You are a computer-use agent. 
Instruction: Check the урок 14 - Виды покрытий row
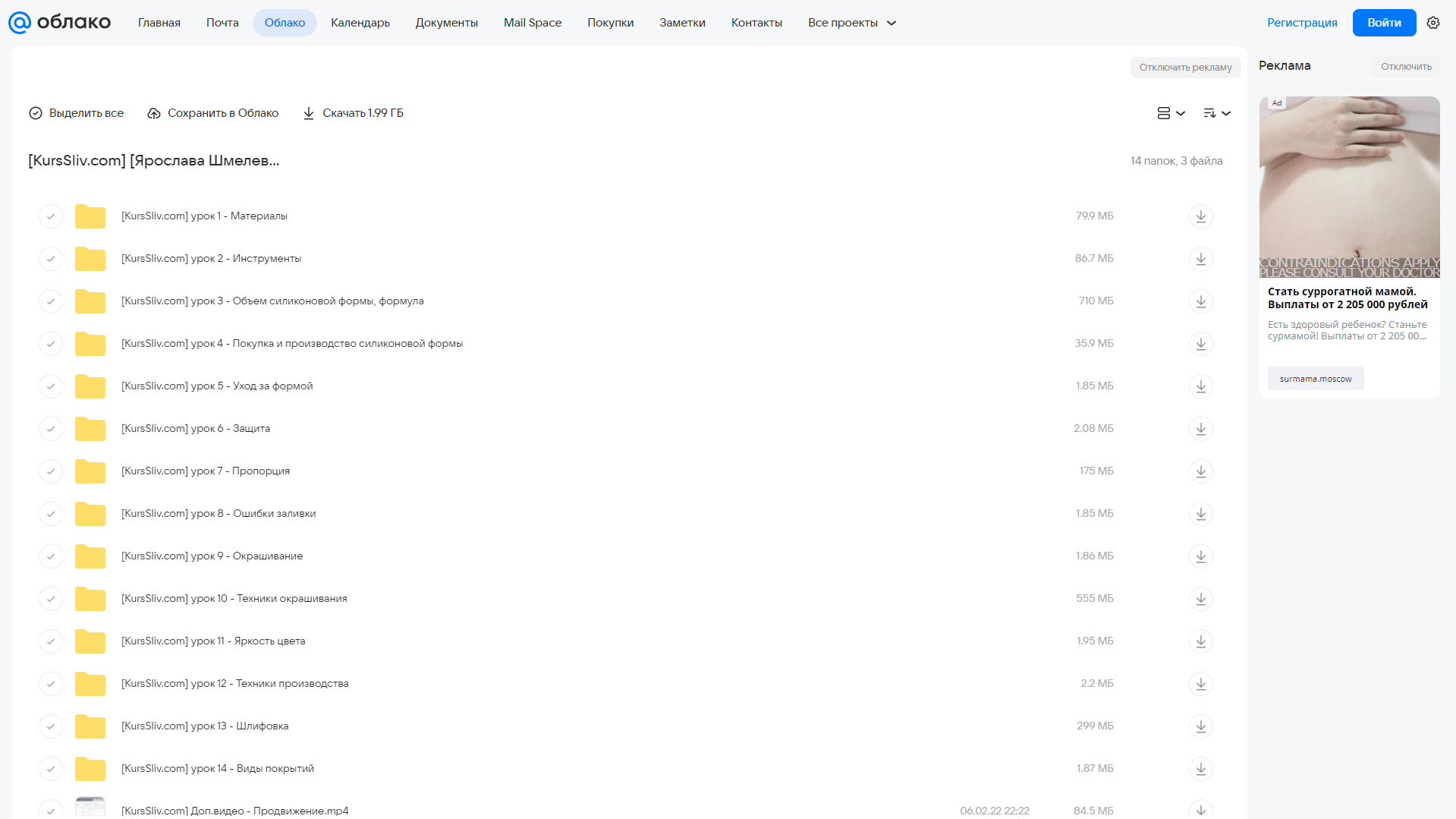coord(51,769)
